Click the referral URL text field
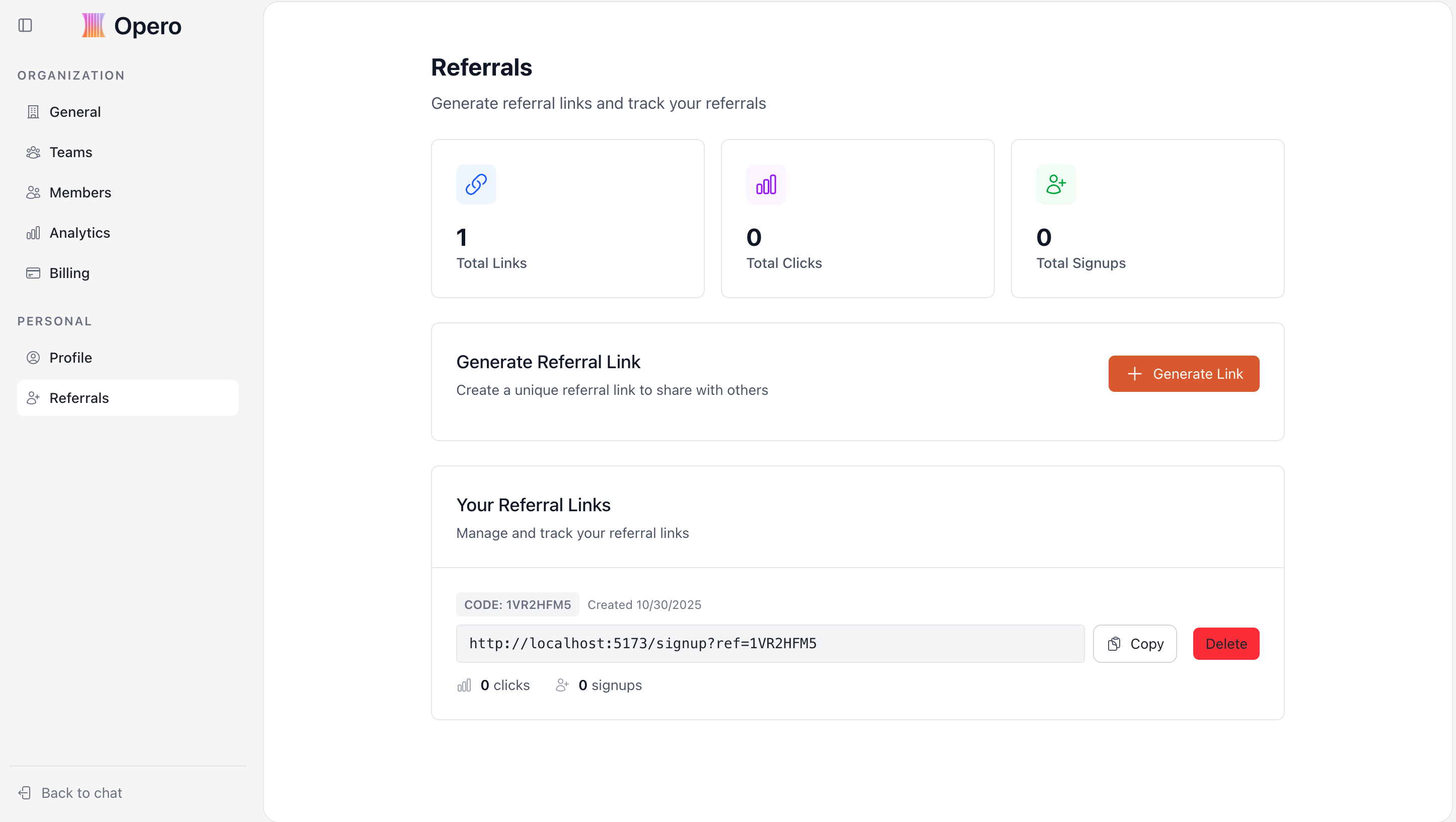The width and height of the screenshot is (1456, 822). pos(770,643)
